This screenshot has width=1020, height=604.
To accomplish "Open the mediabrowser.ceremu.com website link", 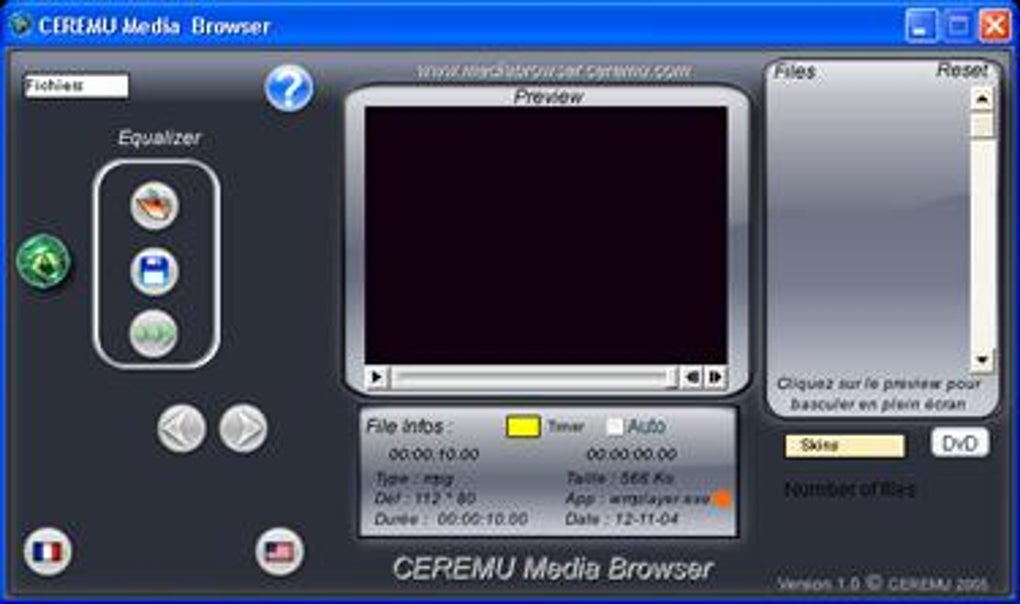I will (x=554, y=70).
